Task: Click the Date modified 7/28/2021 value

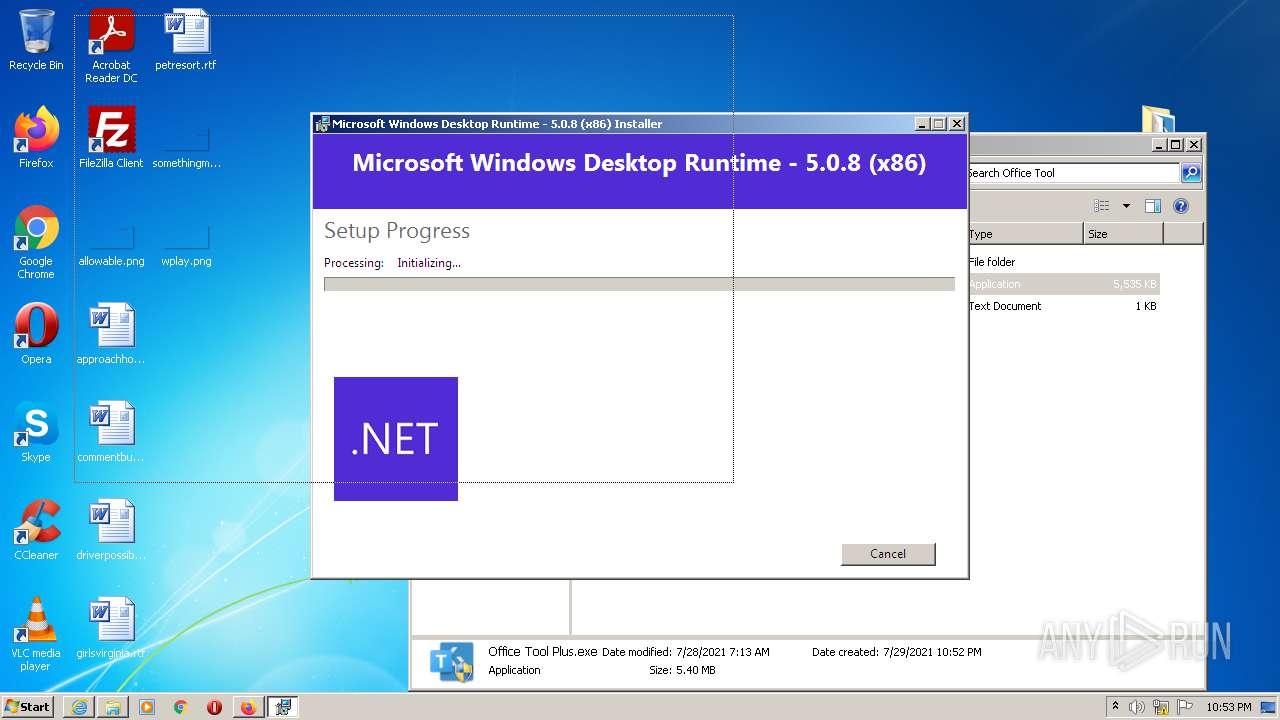Action: pos(723,652)
